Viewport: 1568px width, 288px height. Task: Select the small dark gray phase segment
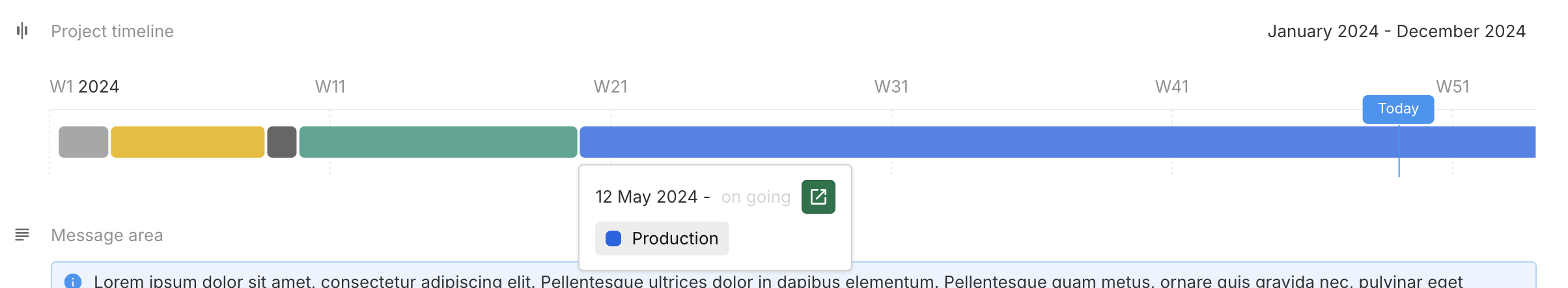[x=282, y=142]
